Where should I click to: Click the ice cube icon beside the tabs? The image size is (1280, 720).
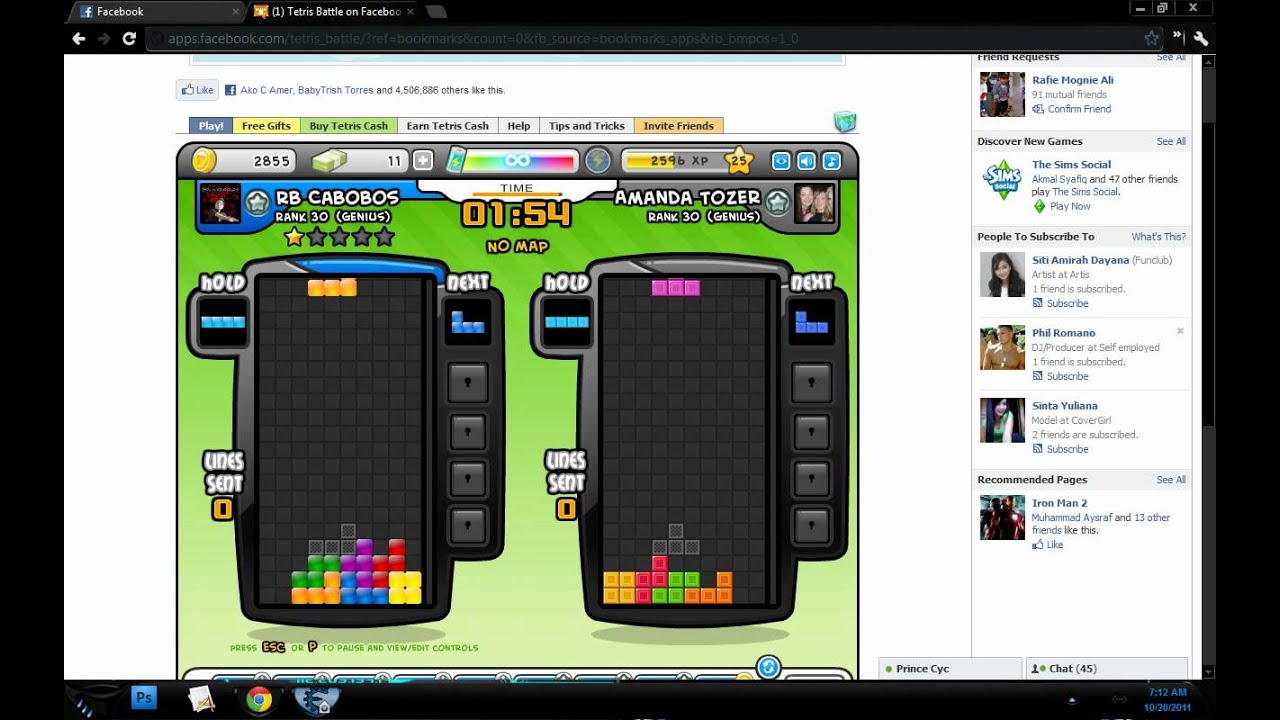pyautogui.click(x=845, y=122)
